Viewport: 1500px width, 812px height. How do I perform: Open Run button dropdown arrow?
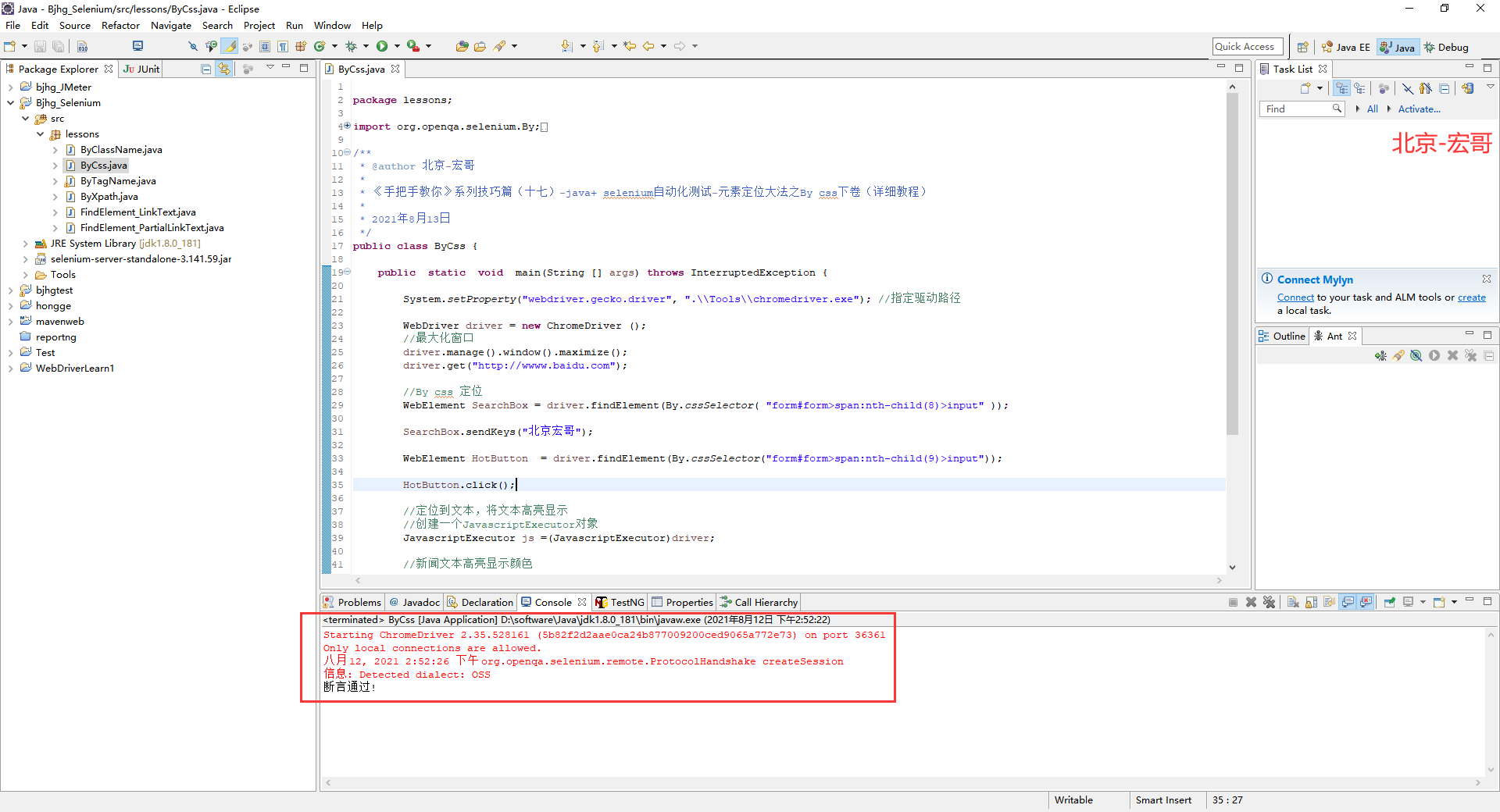pyautogui.click(x=397, y=46)
